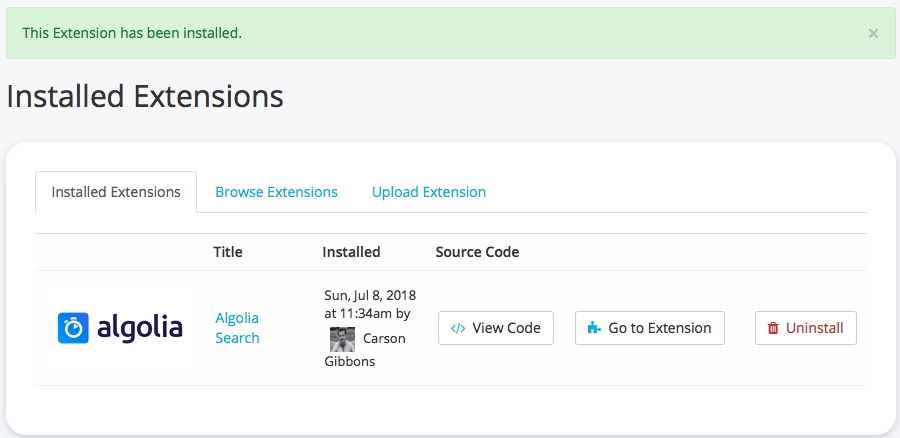
Task: Dismiss the extension installed success alert
Action: (873, 33)
